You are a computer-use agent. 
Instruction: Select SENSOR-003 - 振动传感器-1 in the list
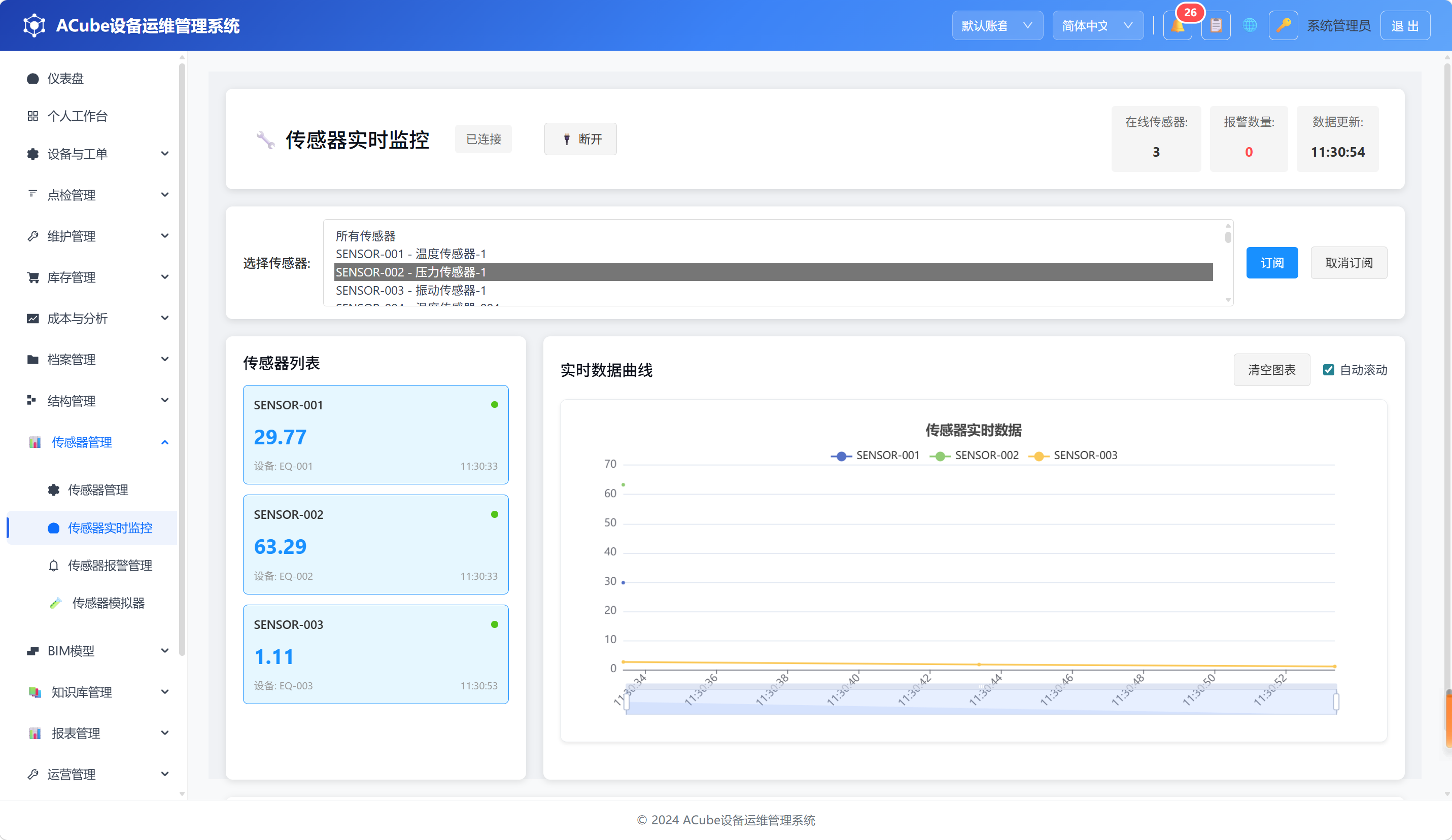click(x=773, y=290)
